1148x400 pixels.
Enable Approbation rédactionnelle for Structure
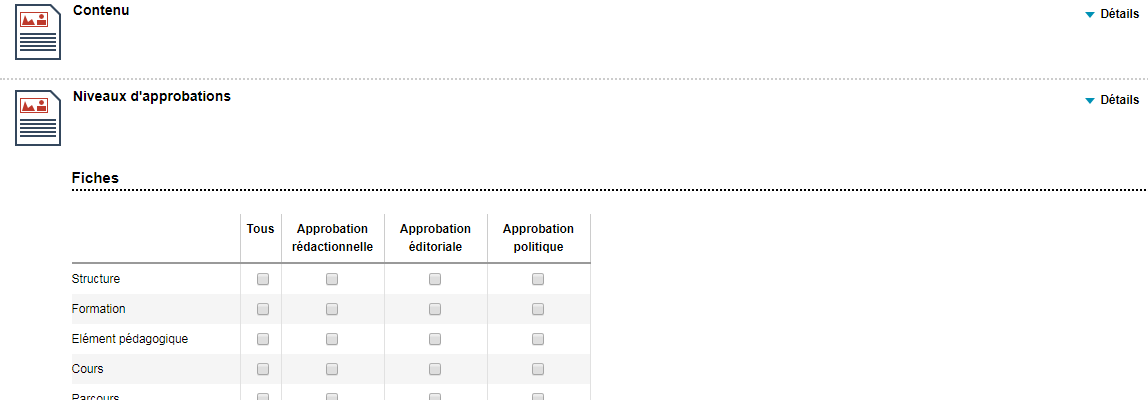coord(332,279)
